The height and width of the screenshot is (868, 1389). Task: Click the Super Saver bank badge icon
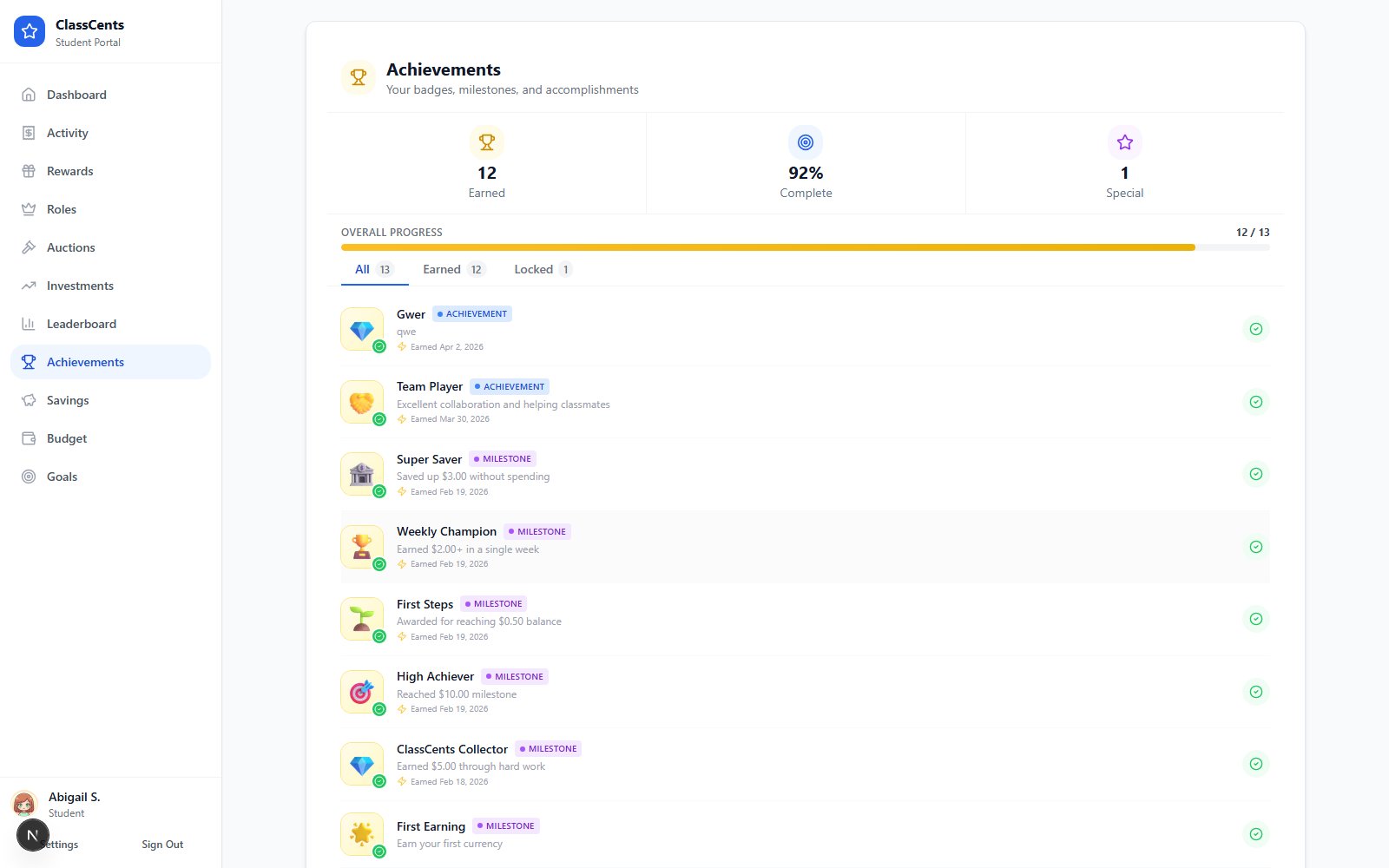coord(362,474)
